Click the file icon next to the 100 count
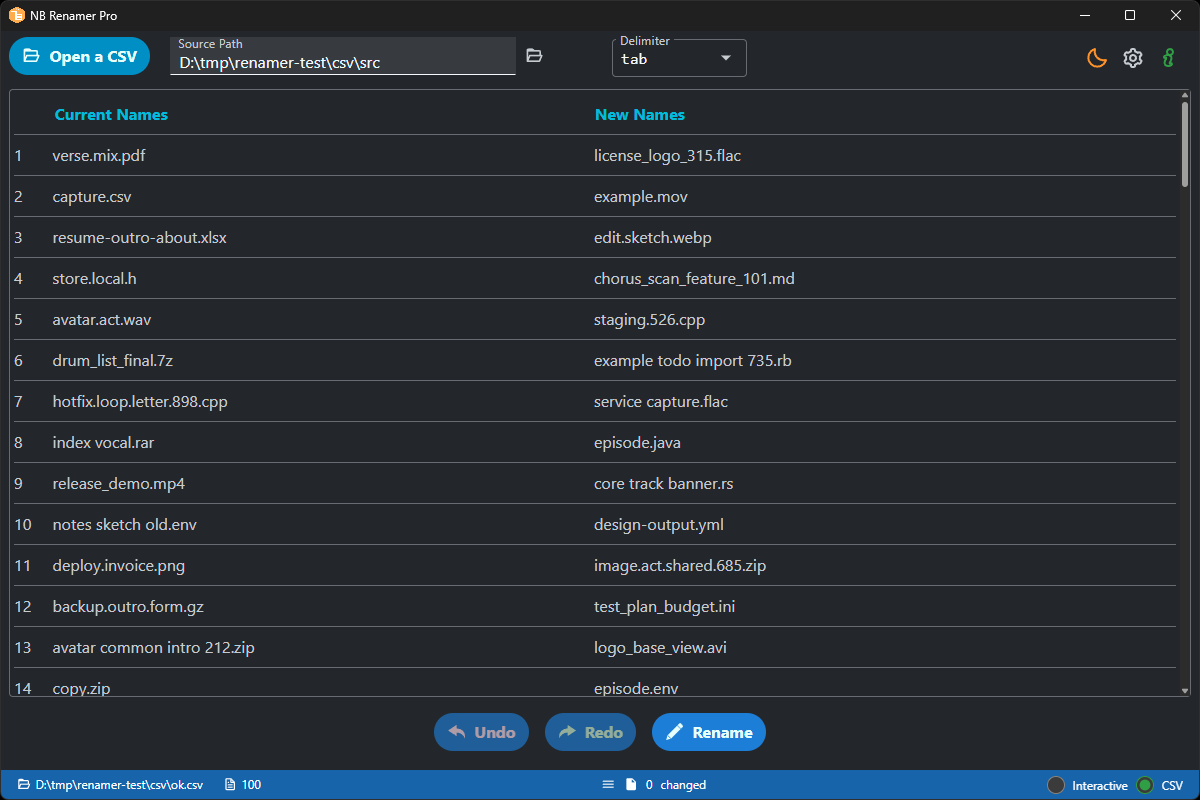 pos(228,784)
